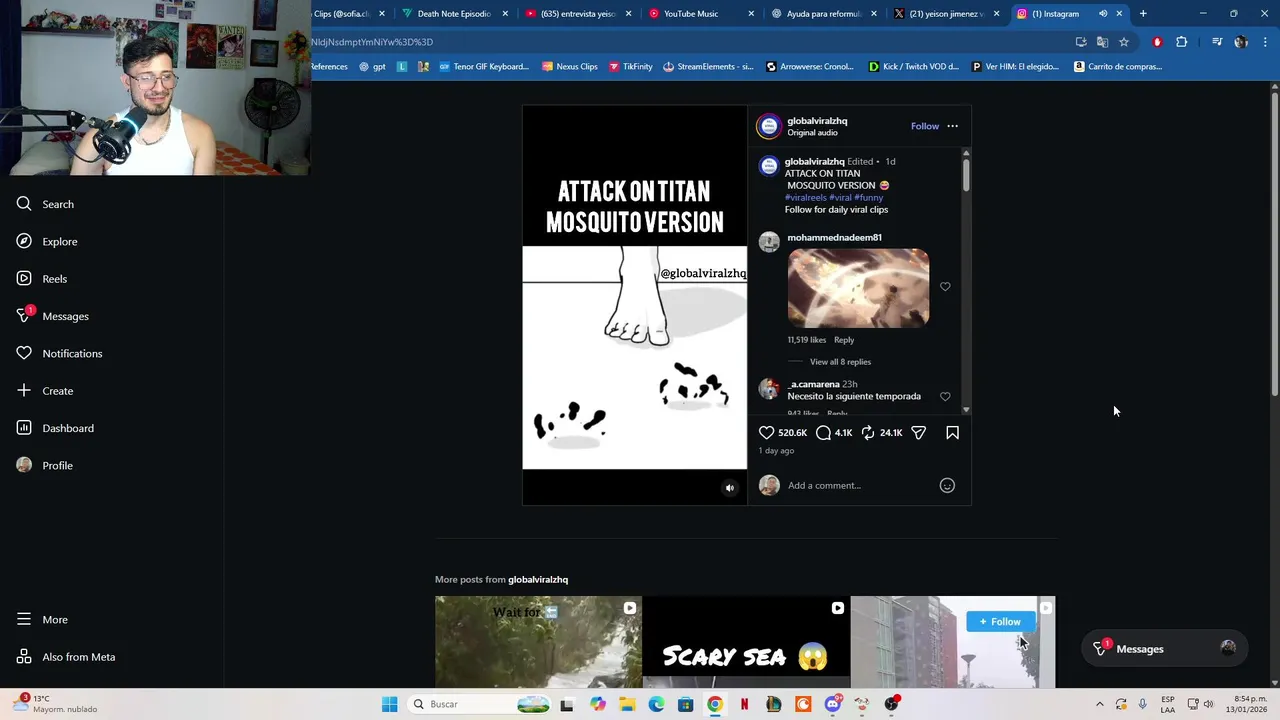Like mohammednadeem81's comment
The image size is (1280, 720).
[x=945, y=286]
